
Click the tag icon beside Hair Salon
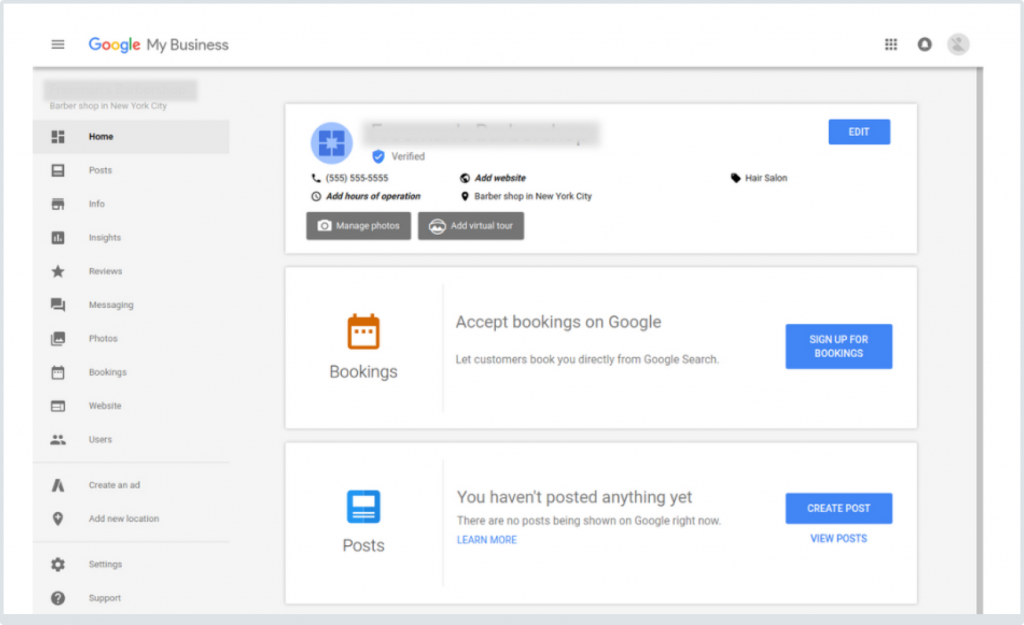click(x=735, y=178)
